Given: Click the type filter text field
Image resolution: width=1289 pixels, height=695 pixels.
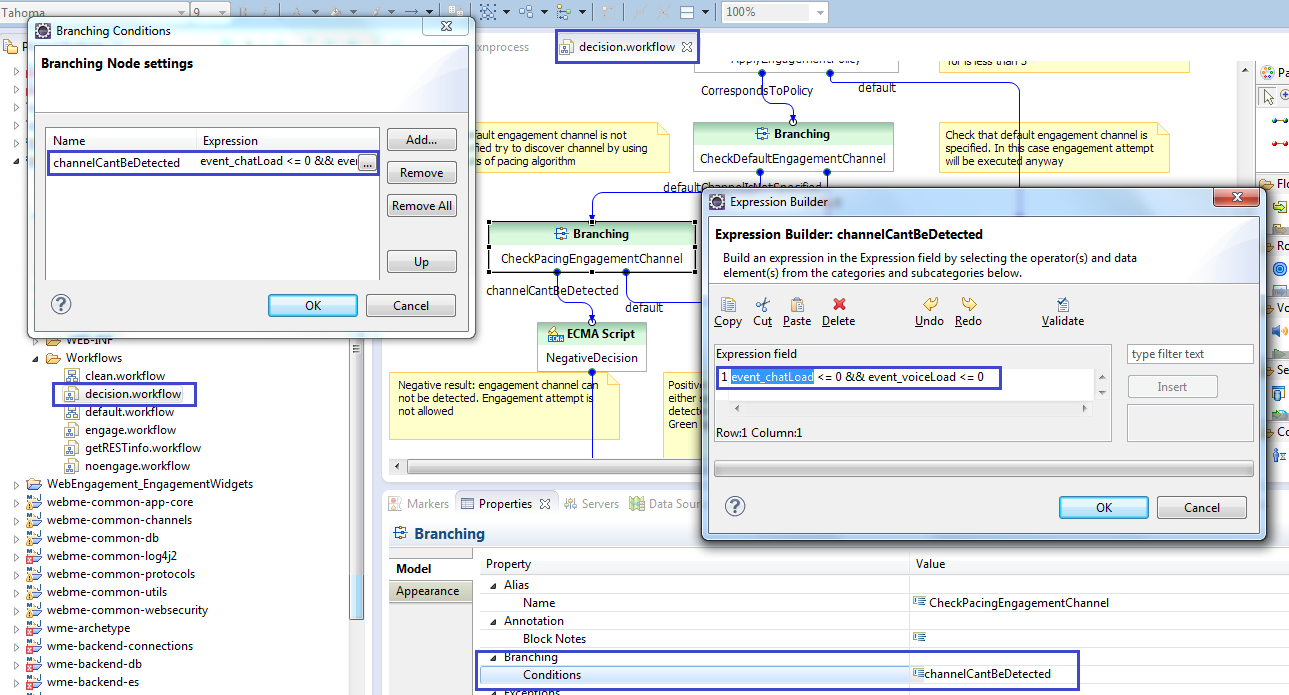Looking at the screenshot, I should [1190, 354].
